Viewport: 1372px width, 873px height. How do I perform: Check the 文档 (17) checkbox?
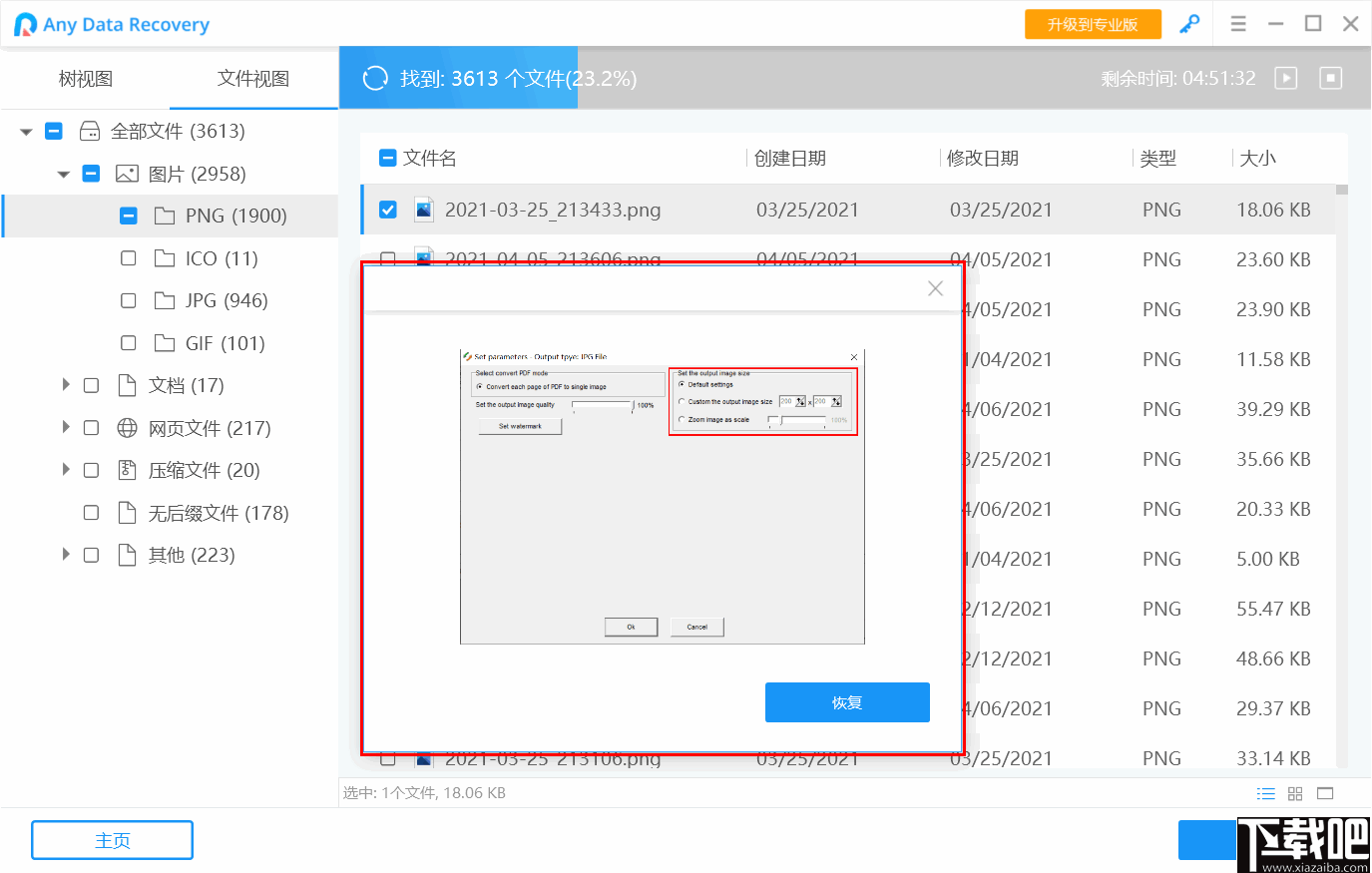pyautogui.click(x=91, y=385)
